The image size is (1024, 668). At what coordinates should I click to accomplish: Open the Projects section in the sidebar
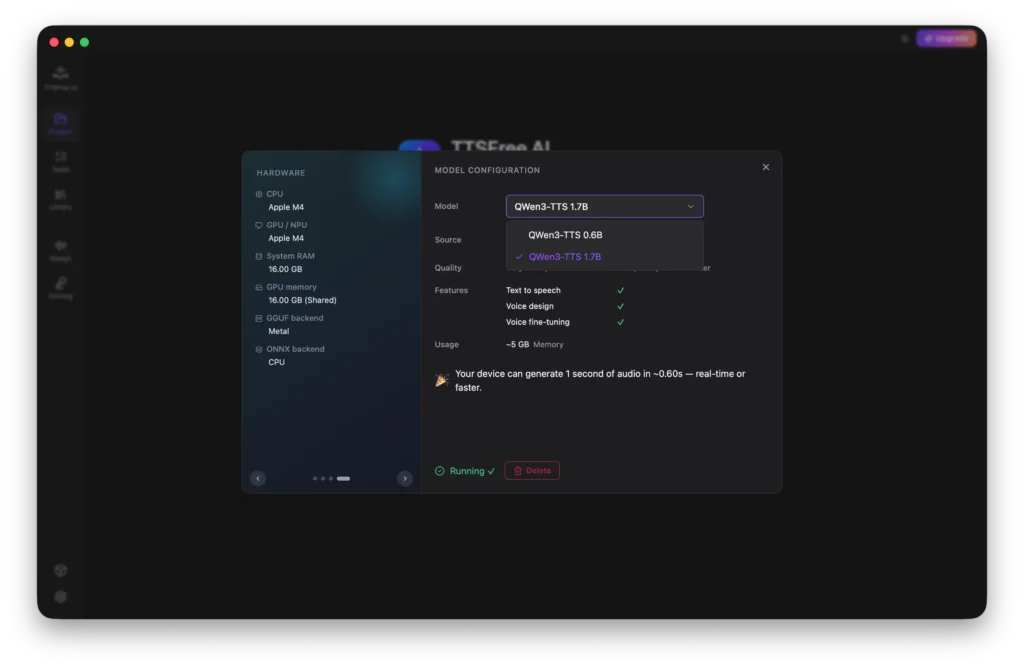click(61, 123)
